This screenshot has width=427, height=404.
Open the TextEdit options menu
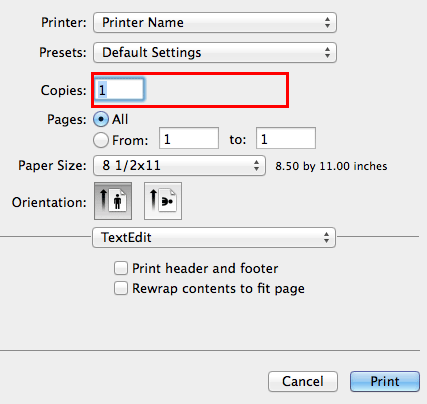[214, 238]
